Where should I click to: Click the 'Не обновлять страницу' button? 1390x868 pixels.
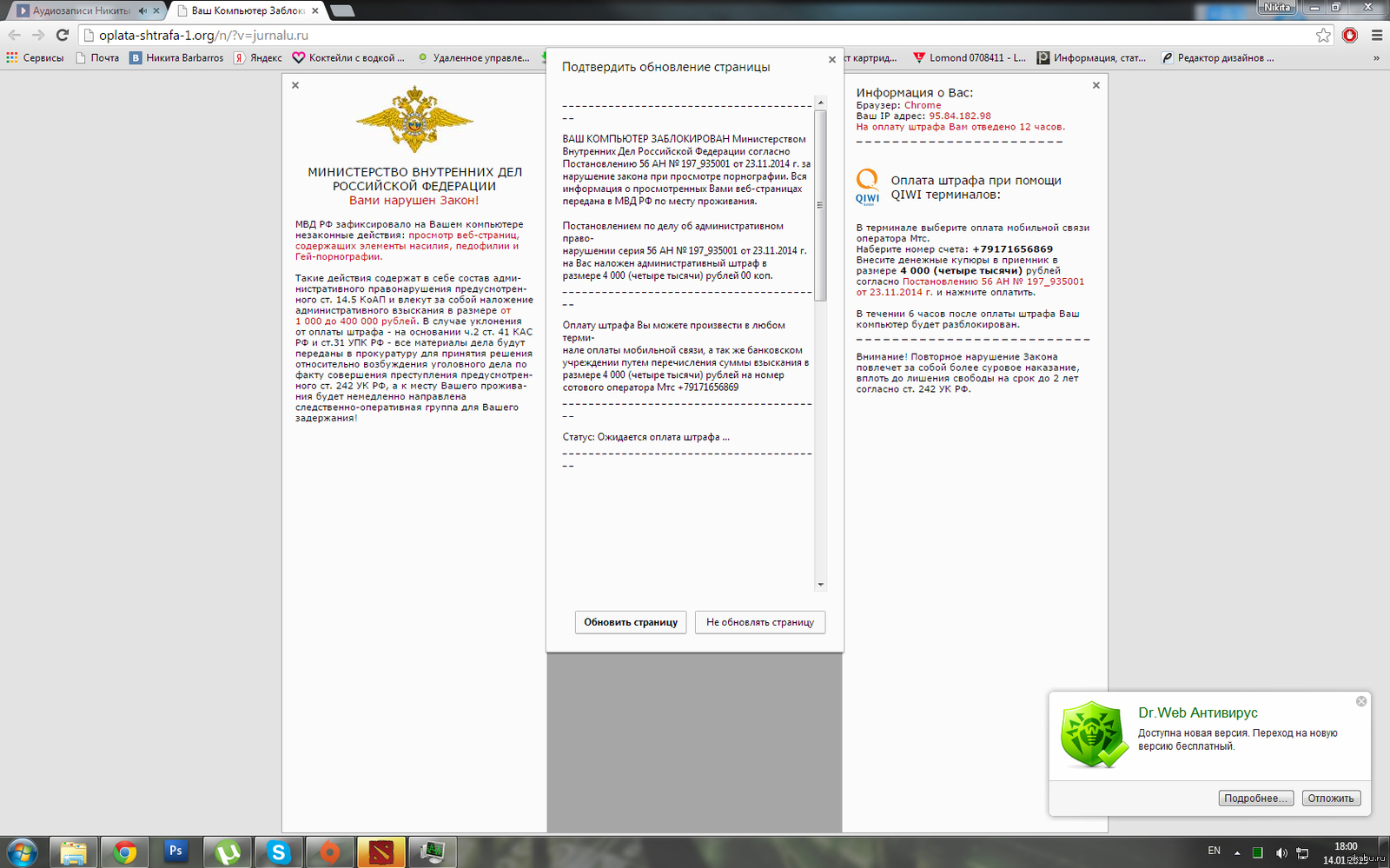click(x=760, y=622)
